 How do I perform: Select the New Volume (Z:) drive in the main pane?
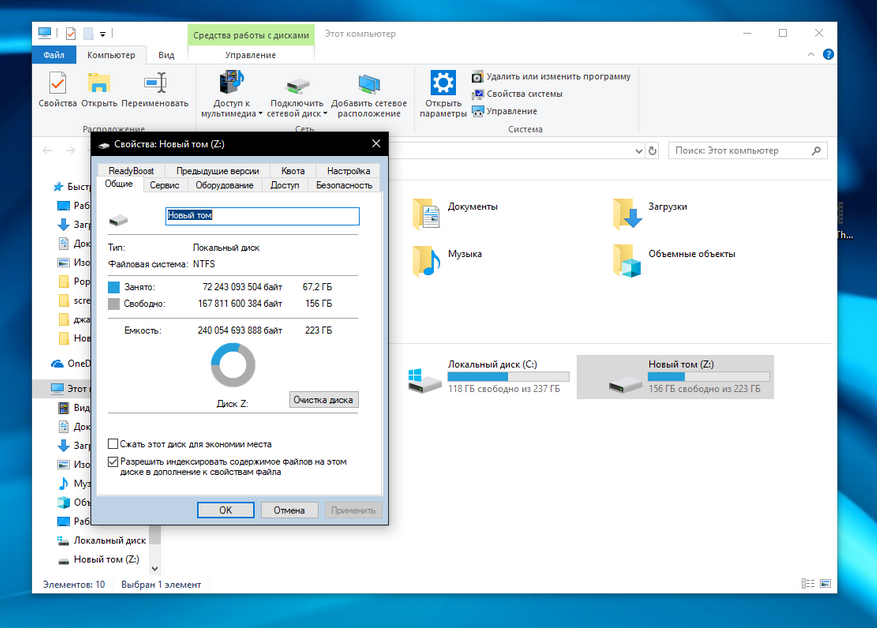click(675, 377)
